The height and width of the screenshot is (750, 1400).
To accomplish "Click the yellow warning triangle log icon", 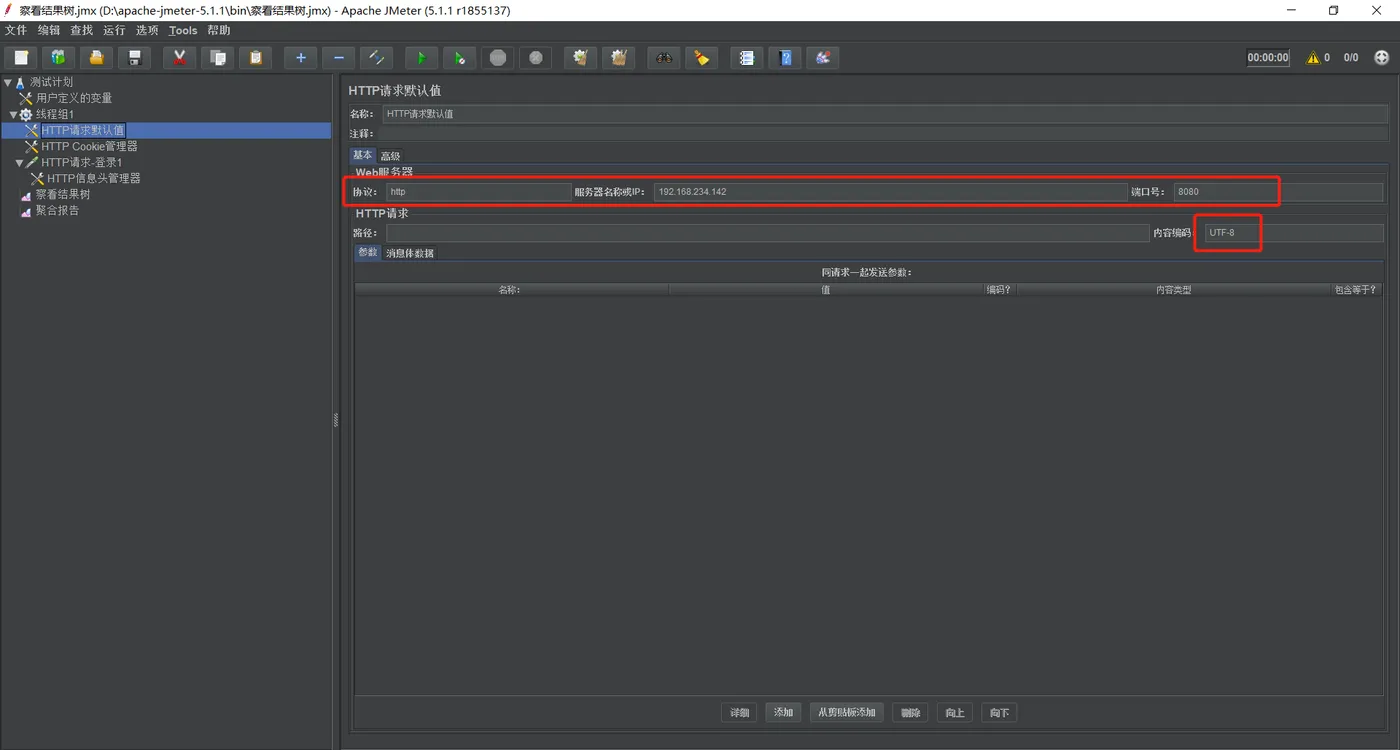I will pos(1313,58).
